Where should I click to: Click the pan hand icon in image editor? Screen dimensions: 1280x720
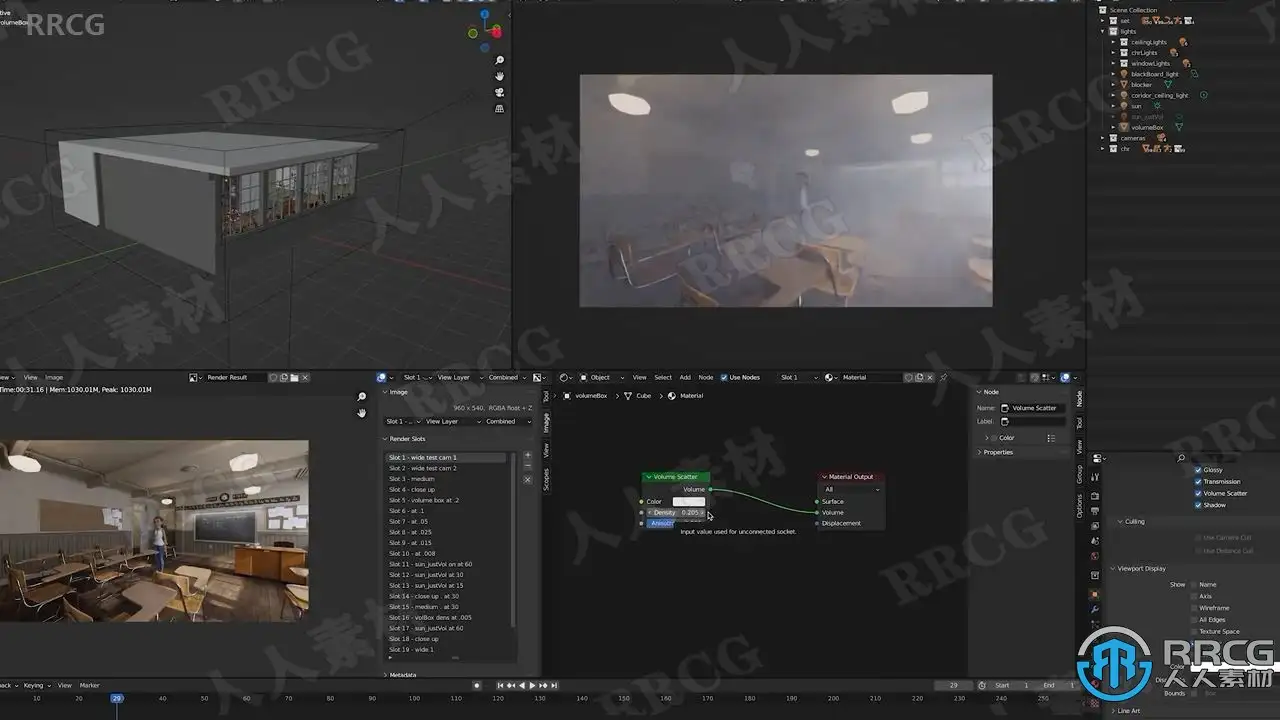pos(362,412)
